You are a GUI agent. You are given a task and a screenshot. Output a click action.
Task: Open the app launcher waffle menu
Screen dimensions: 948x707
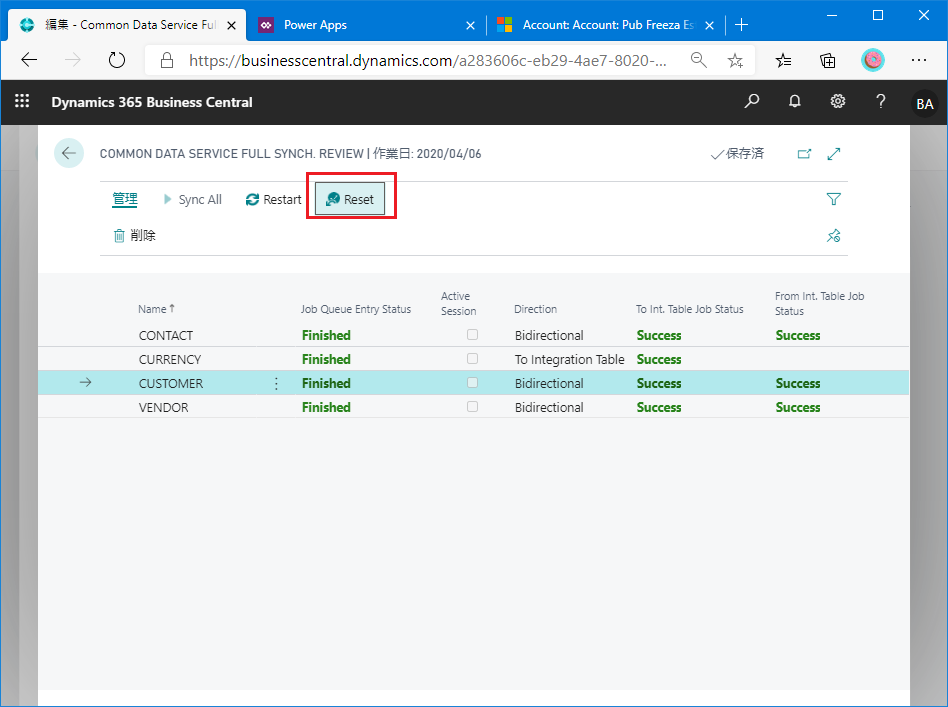22,102
